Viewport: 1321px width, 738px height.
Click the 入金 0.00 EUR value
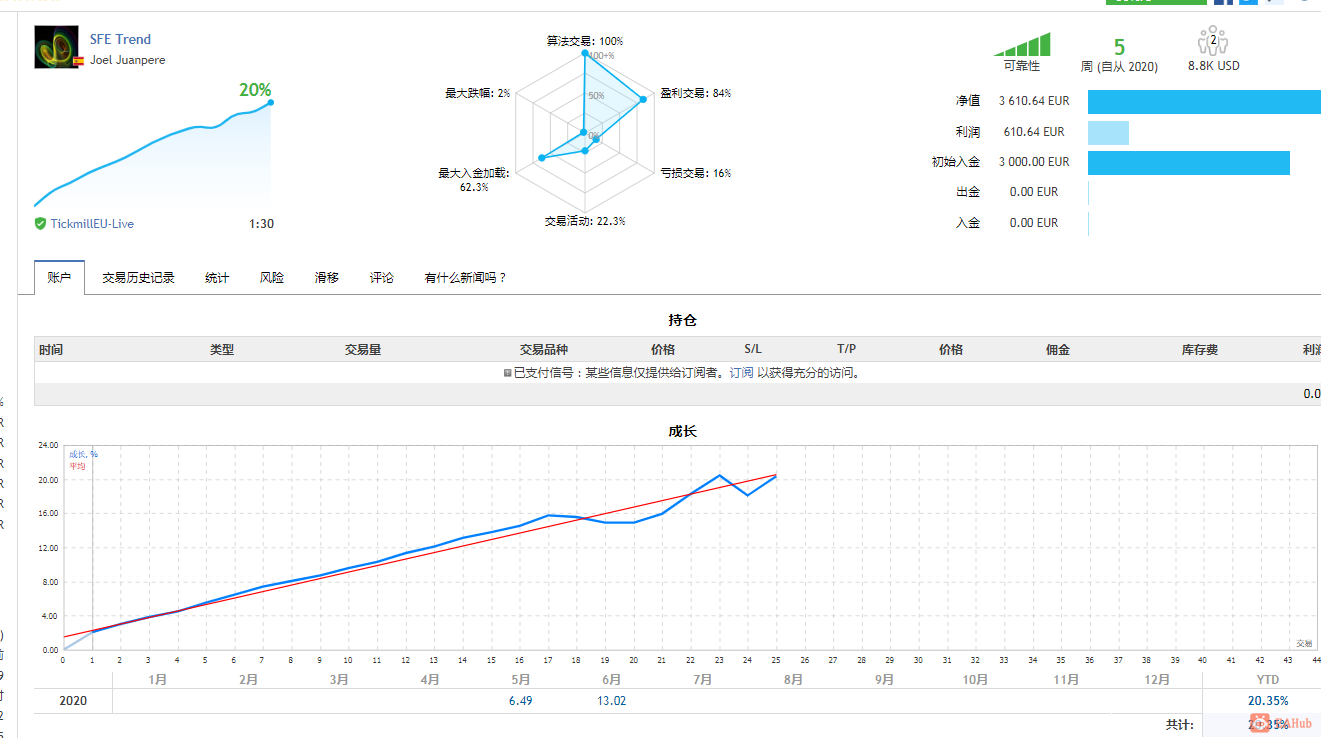(x=1034, y=223)
